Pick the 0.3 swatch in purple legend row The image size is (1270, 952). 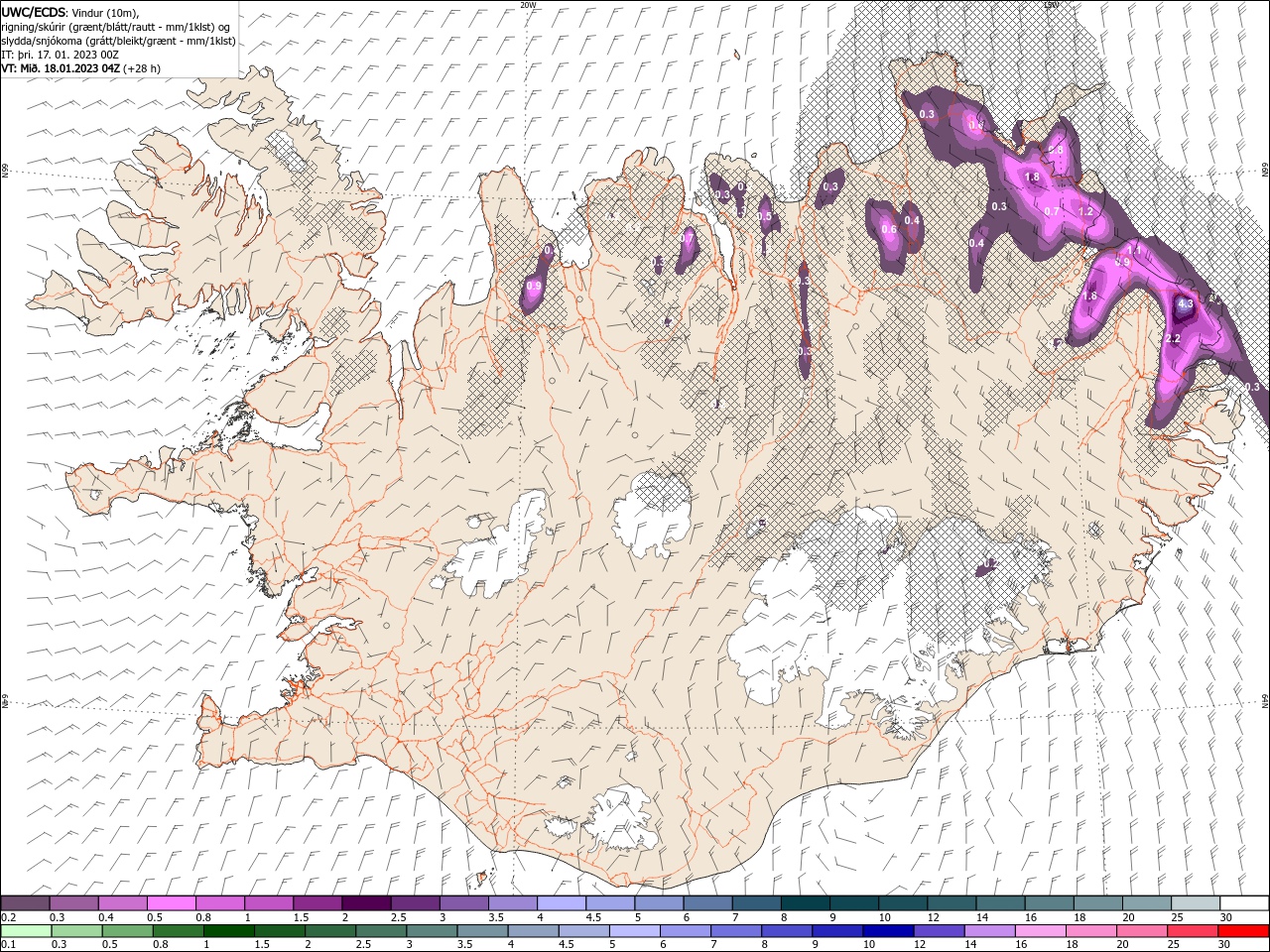point(74,903)
